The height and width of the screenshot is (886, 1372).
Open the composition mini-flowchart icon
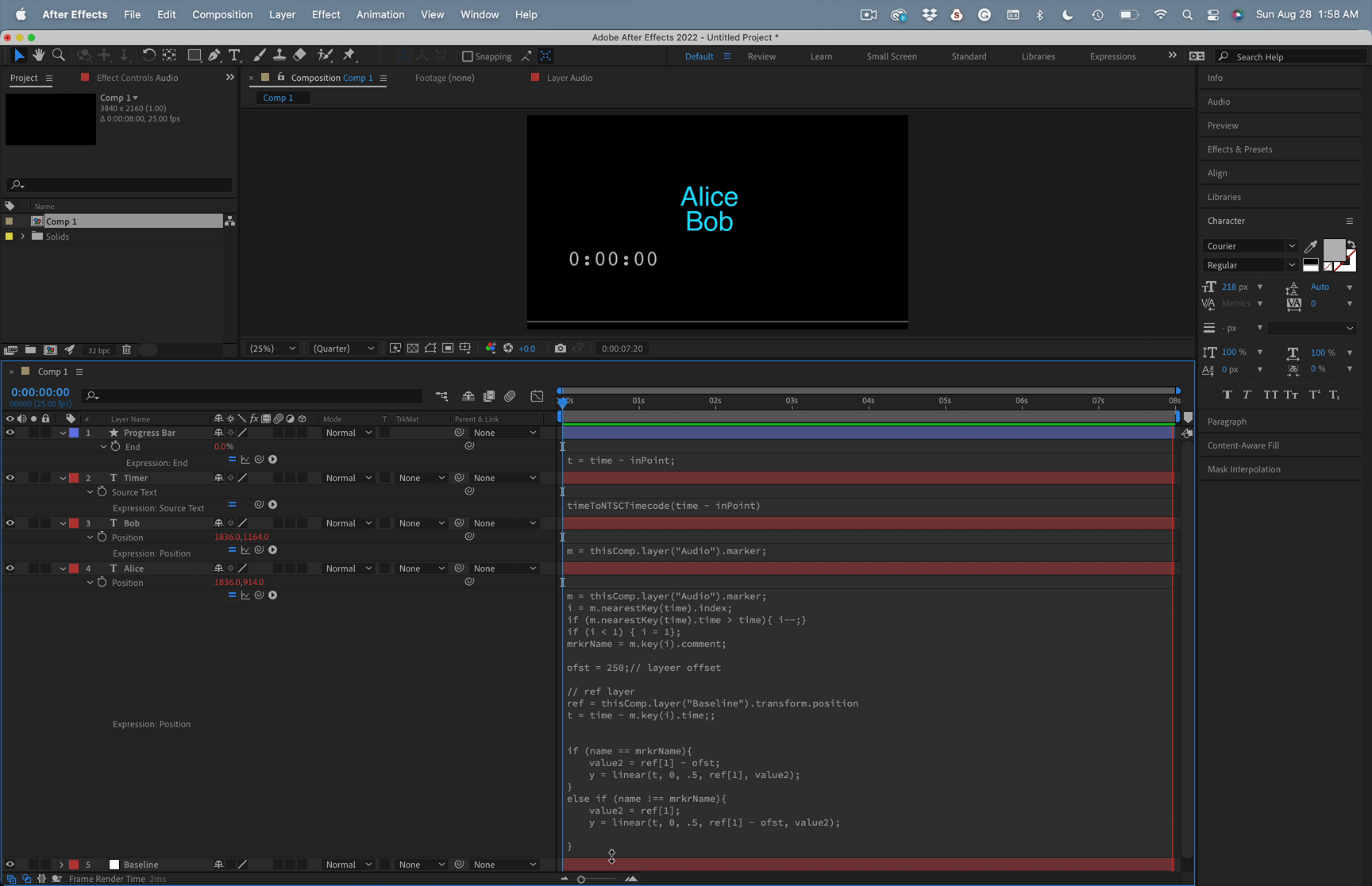pos(441,395)
